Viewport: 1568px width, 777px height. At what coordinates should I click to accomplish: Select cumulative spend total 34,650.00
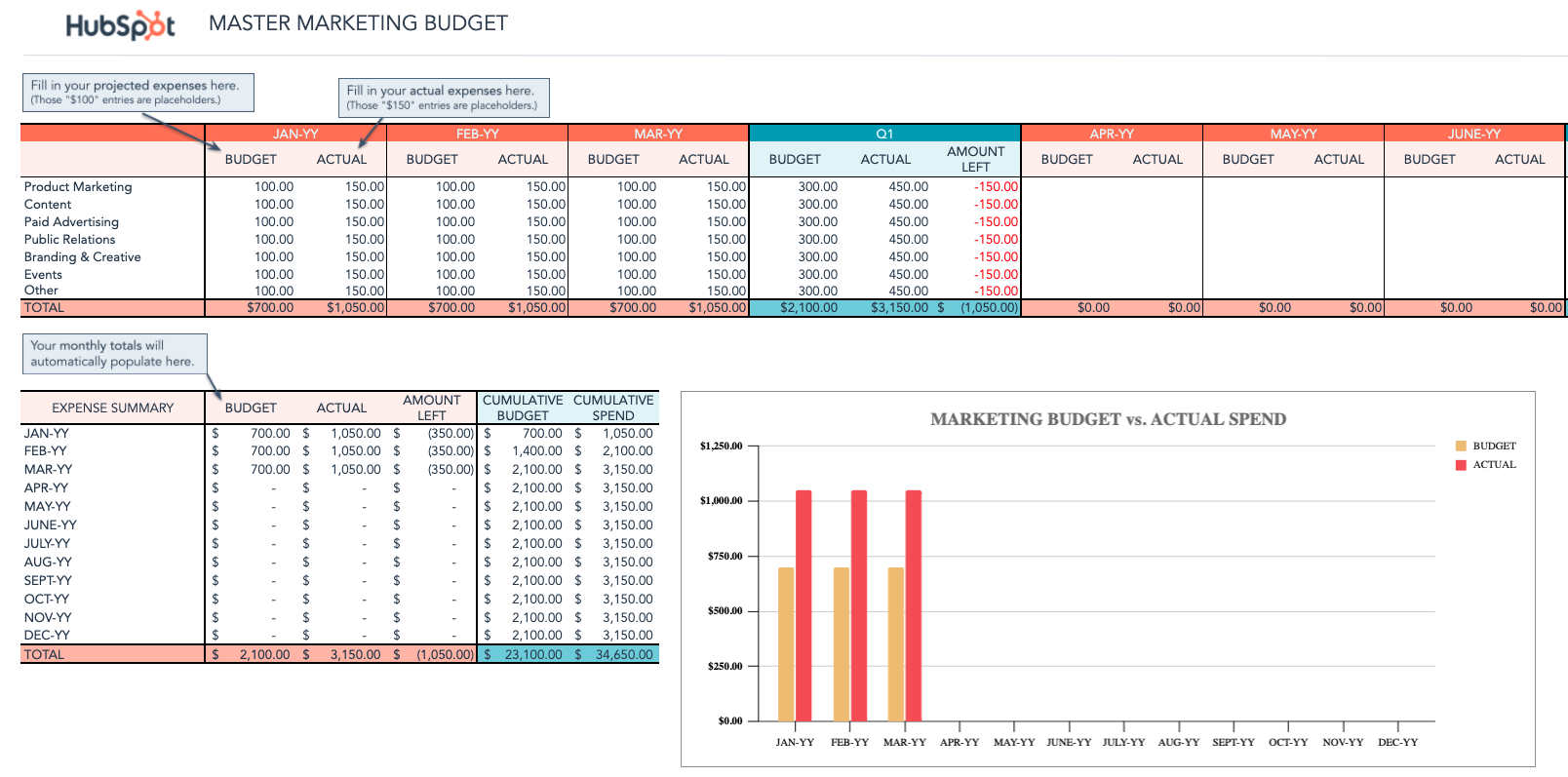[x=624, y=654]
